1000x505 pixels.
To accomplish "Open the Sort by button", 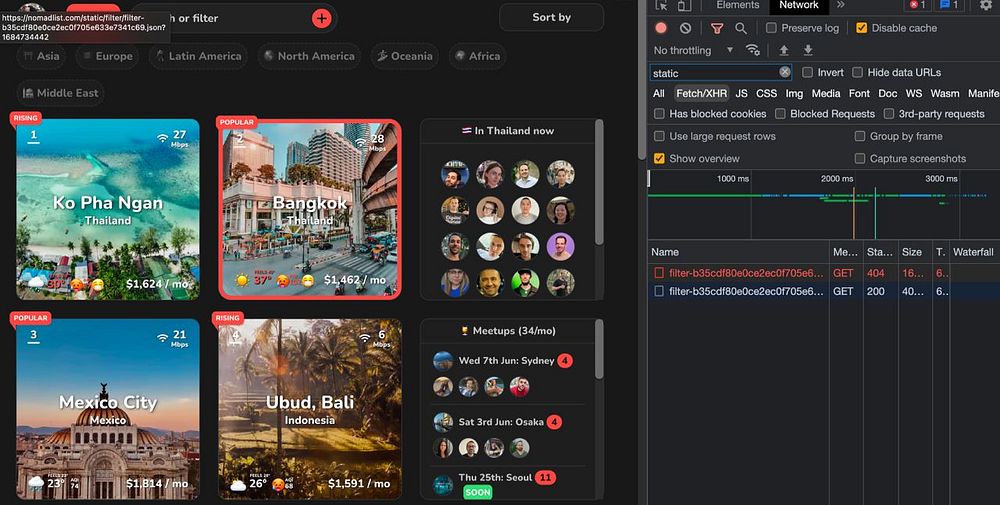I will (x=552, y=17).
